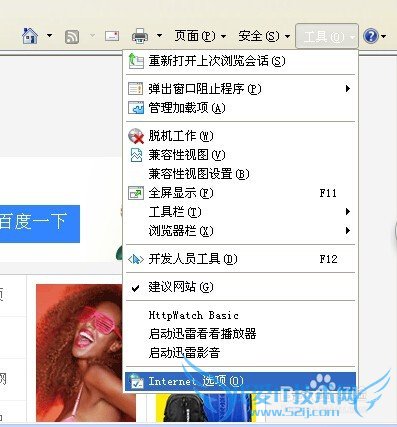Expand the 弹出窗口阻止程序 submenu arrow
This screenshot has height=427, width=397.
pos(348,88)
